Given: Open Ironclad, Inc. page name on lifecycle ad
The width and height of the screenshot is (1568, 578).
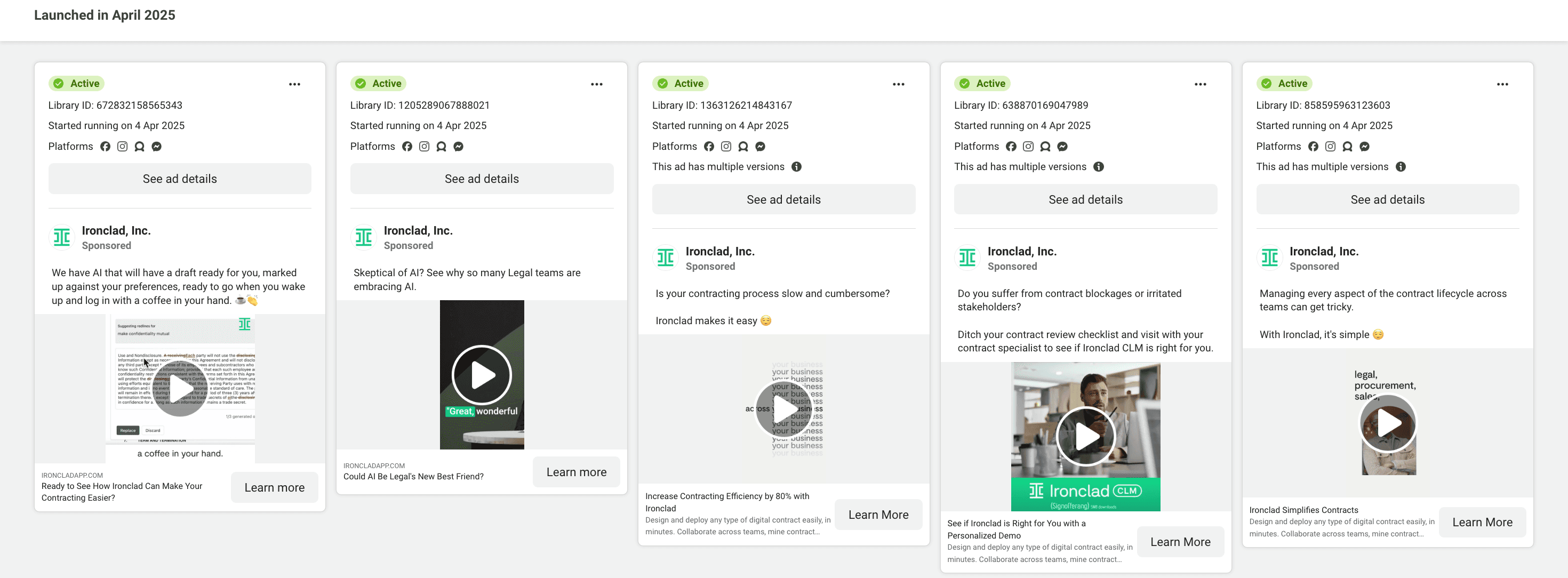Looking at the screenshot, I should [1324, 251].
